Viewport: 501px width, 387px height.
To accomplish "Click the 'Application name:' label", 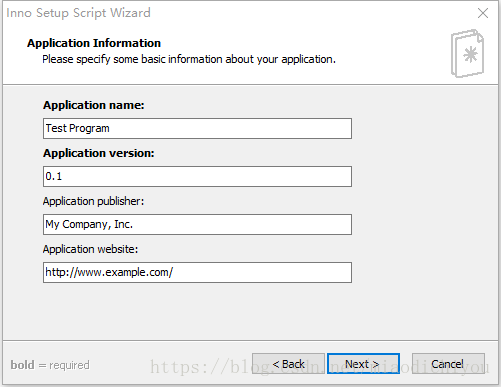I will [94, 105].
